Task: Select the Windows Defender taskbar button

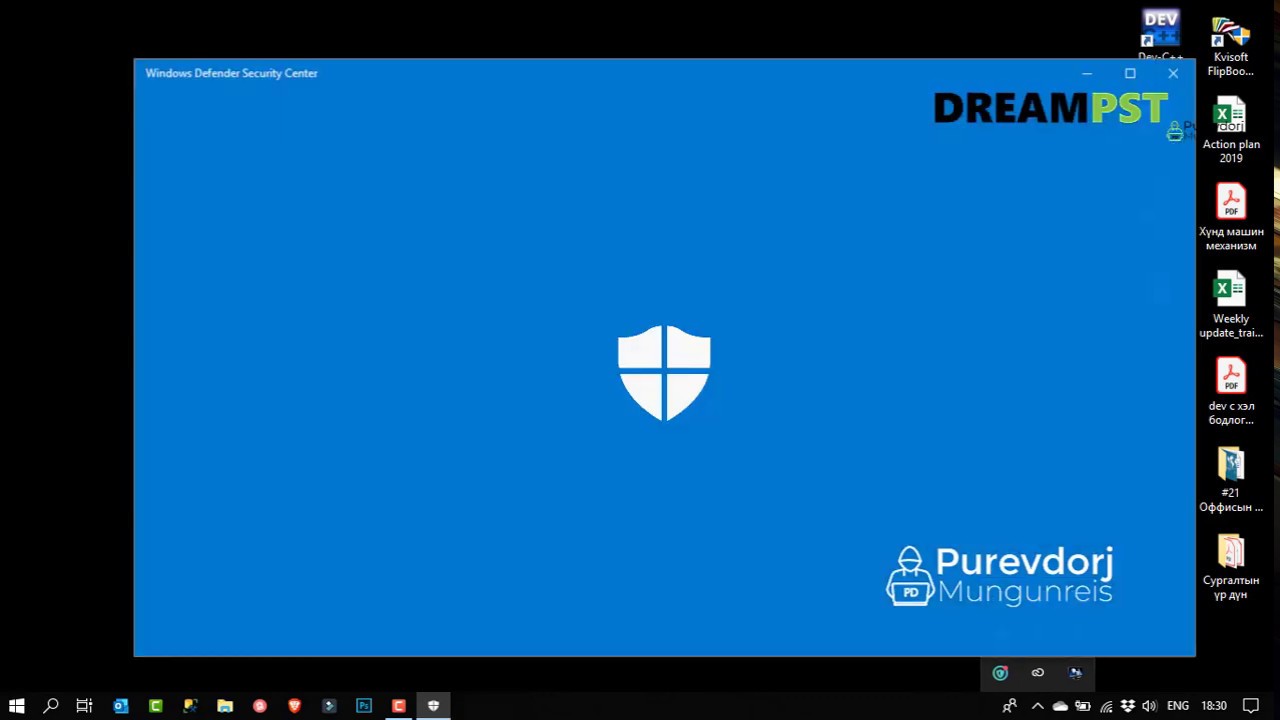Action: pyautogui.click(x=433, y=706)
